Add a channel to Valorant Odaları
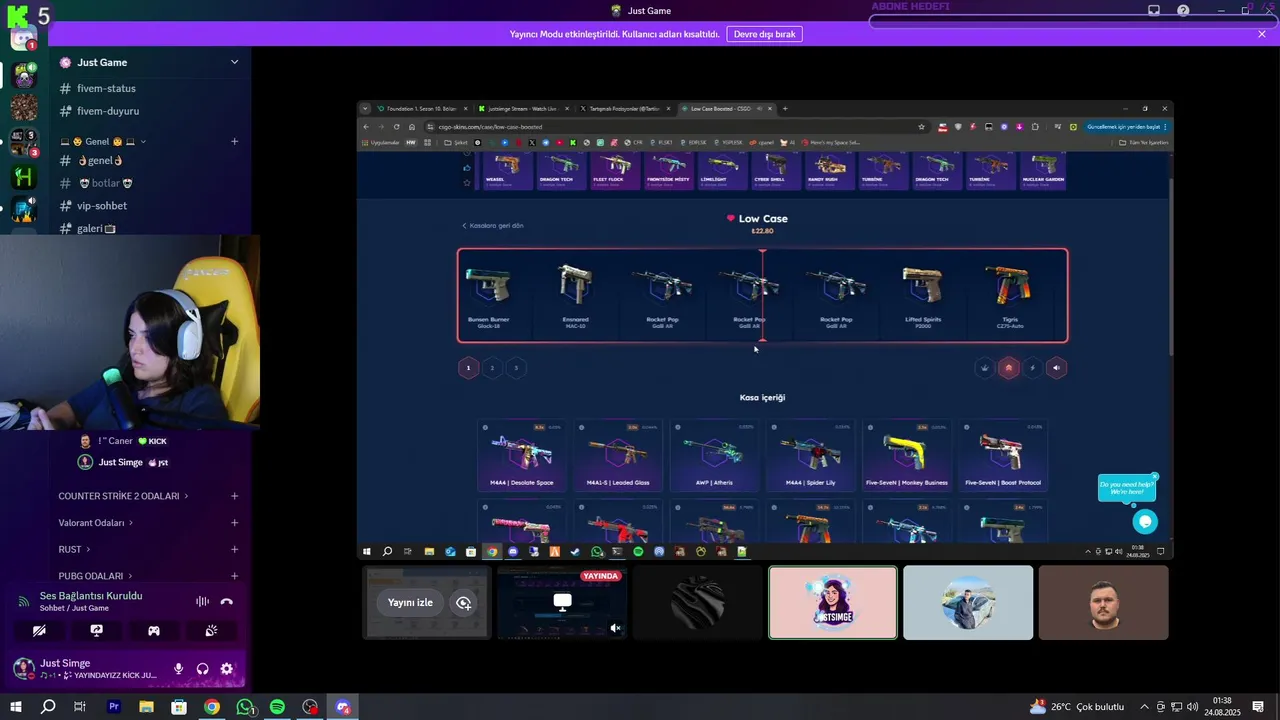The height and width of the screenshot is (720, 1280). point(235,523)
